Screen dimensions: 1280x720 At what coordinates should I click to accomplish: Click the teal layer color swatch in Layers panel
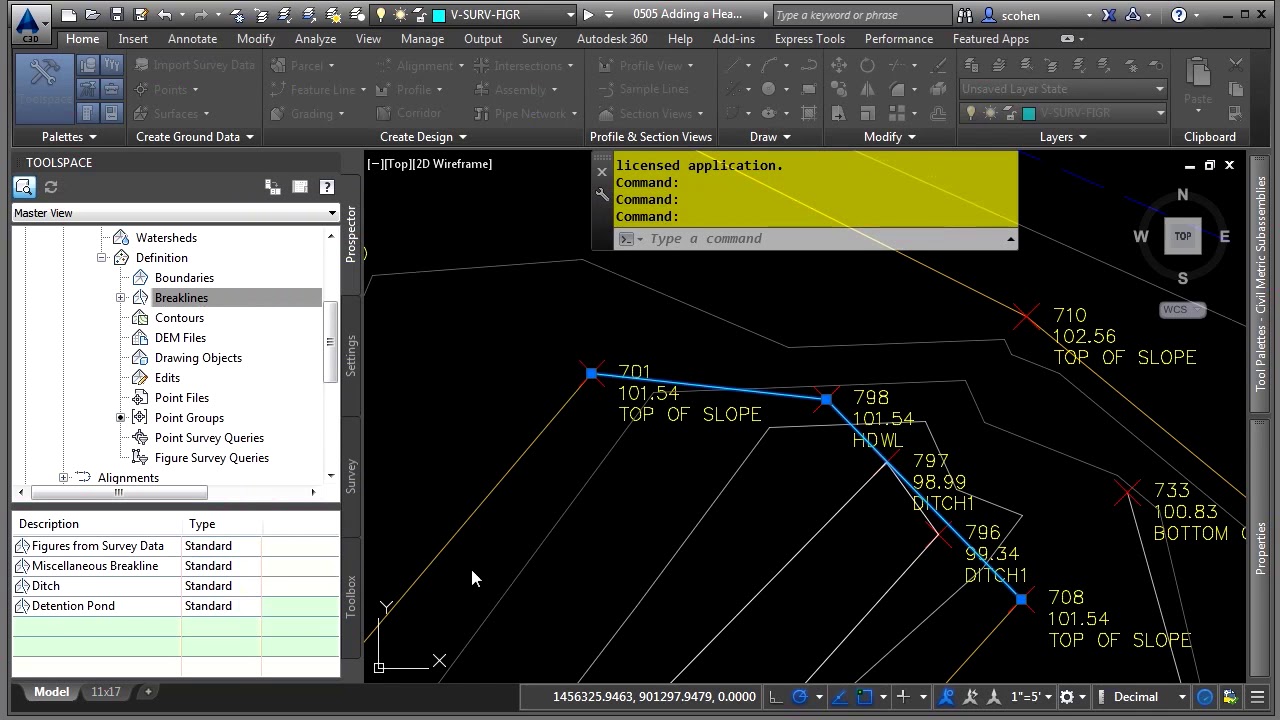1028,113
